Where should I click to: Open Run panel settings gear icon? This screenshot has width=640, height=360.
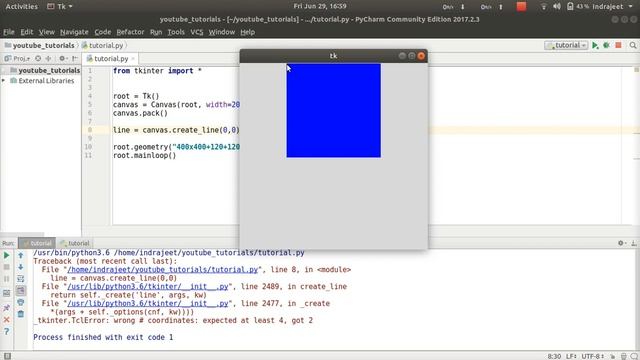(x=621, y=243)
